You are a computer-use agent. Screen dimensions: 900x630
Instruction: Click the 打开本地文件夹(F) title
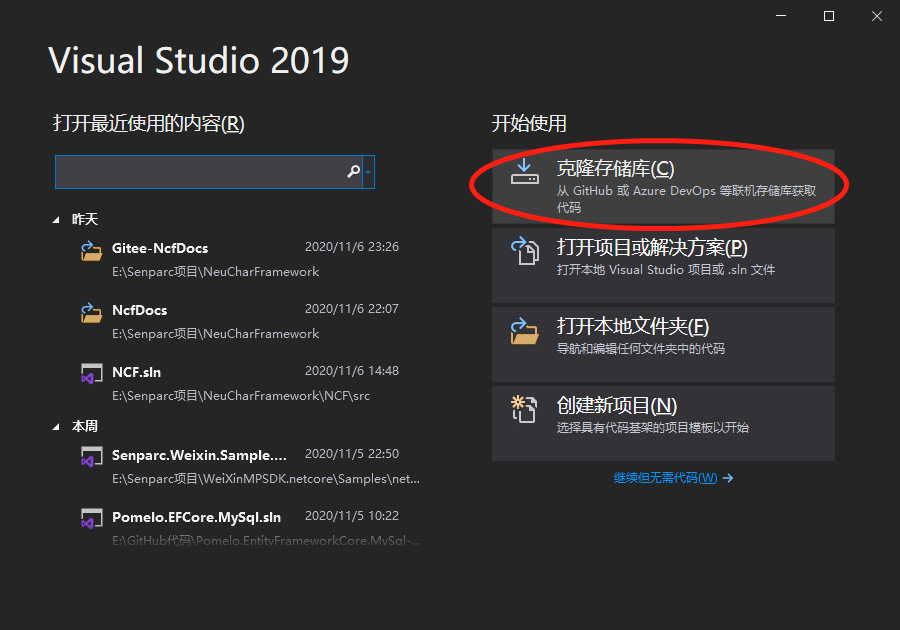click(x=633, y=326)
